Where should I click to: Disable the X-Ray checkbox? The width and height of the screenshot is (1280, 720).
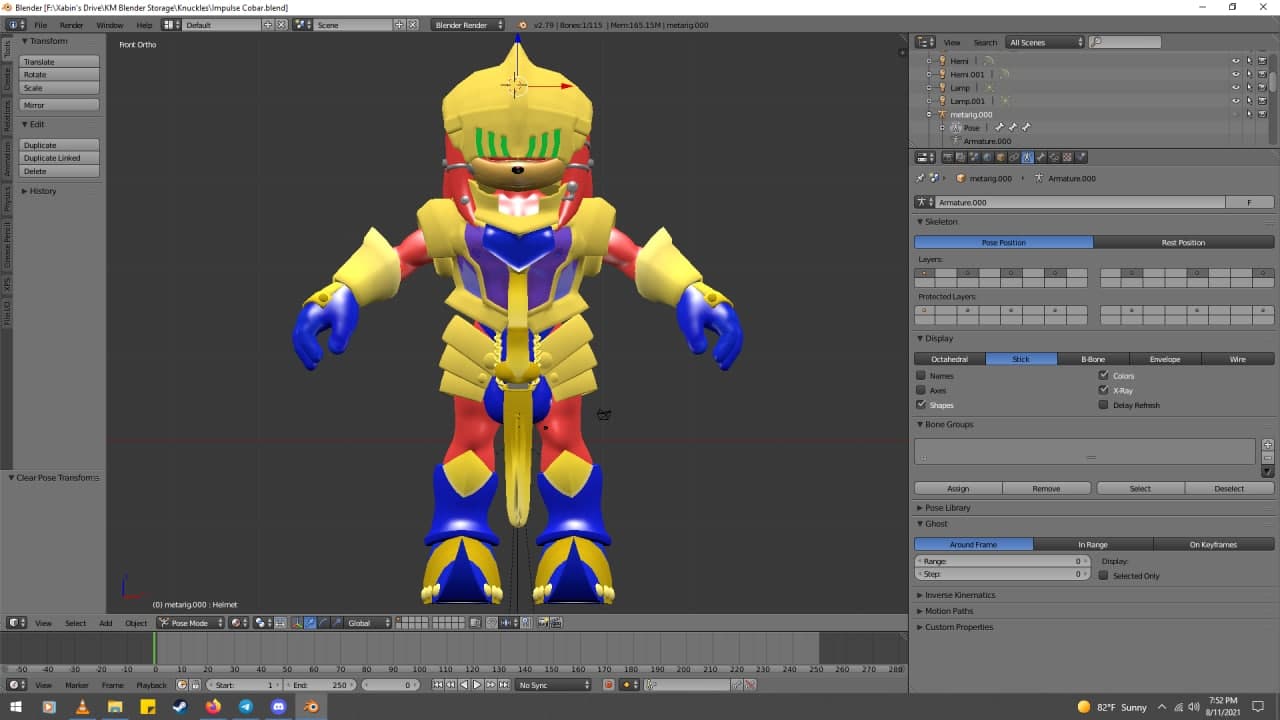click(1104, 390)
